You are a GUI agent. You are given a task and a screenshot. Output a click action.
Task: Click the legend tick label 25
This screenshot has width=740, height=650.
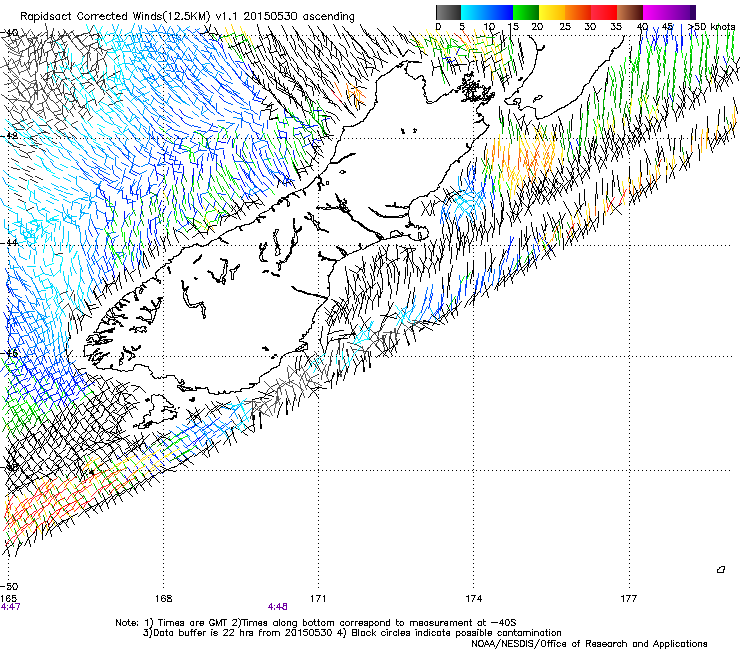click(565, 27)
